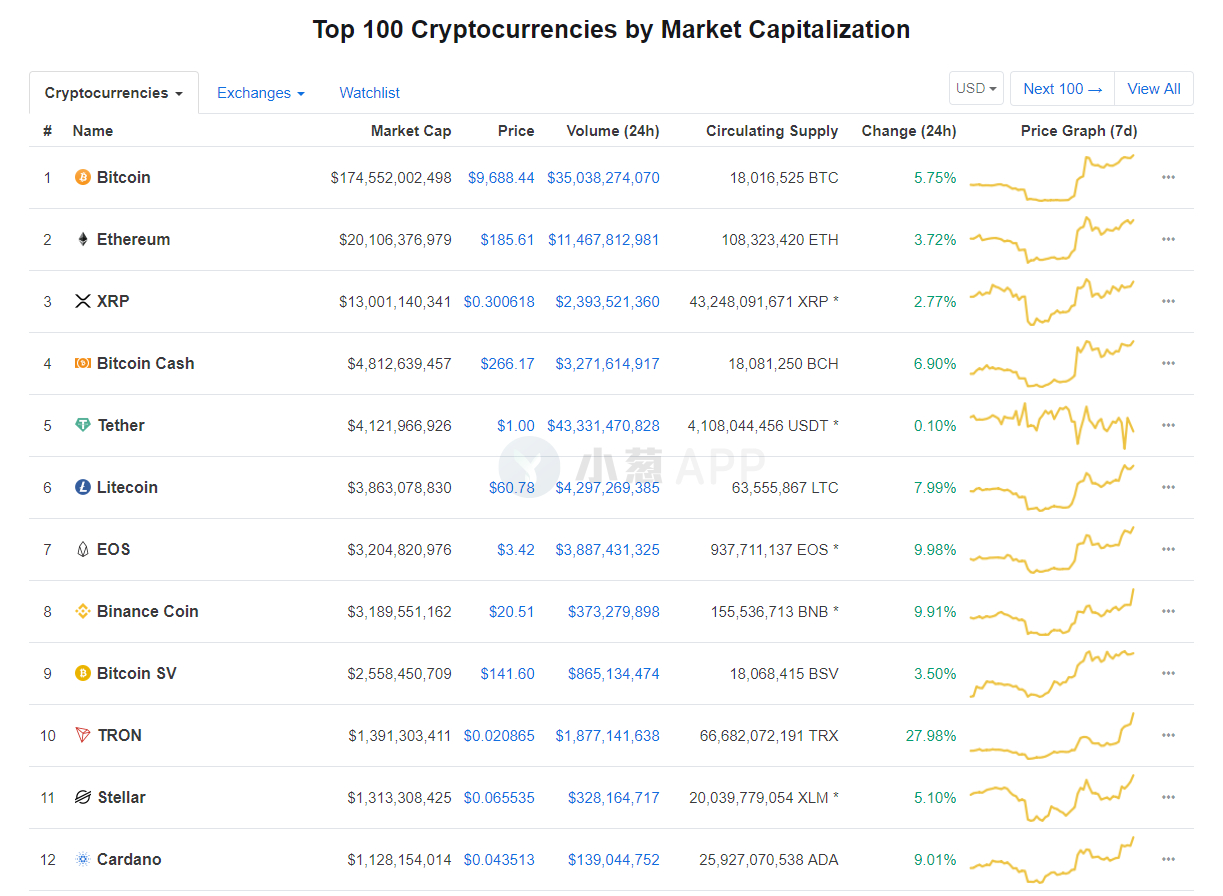Open the Stellar 7-day price graph

coord(1052,798)
